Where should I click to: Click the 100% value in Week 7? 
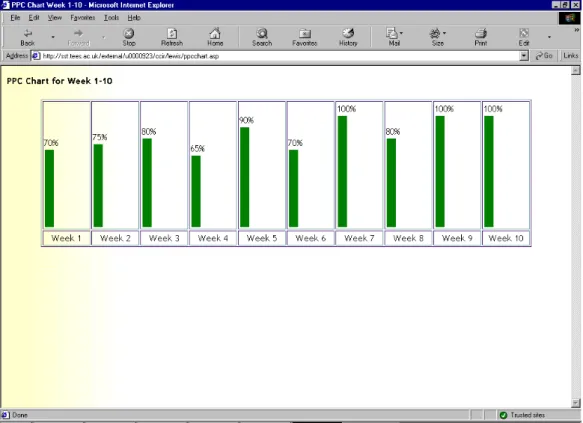pos(347,109)
